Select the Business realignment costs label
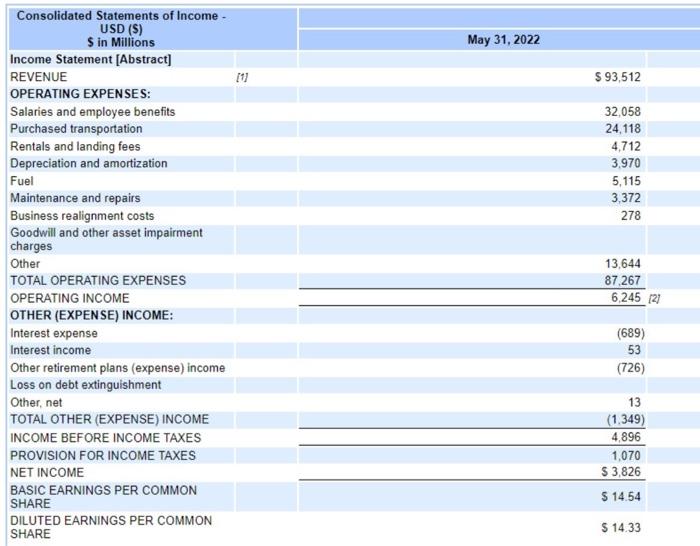 pos(82,216)
